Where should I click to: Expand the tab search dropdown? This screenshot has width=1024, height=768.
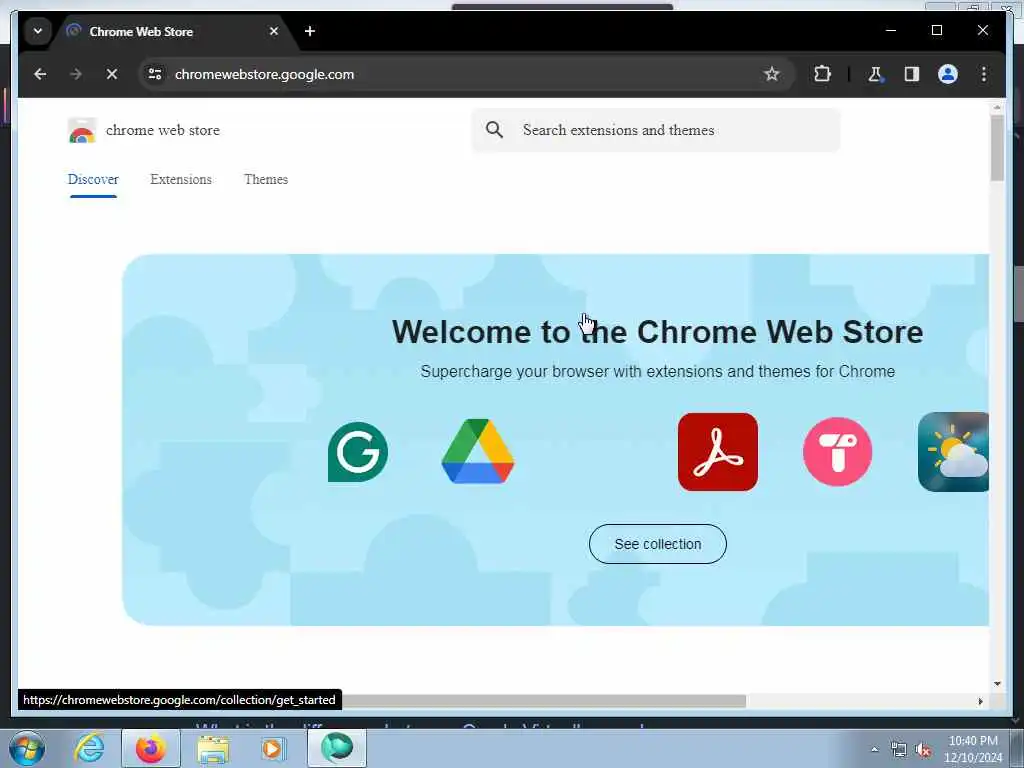click(x=38, y=31)
